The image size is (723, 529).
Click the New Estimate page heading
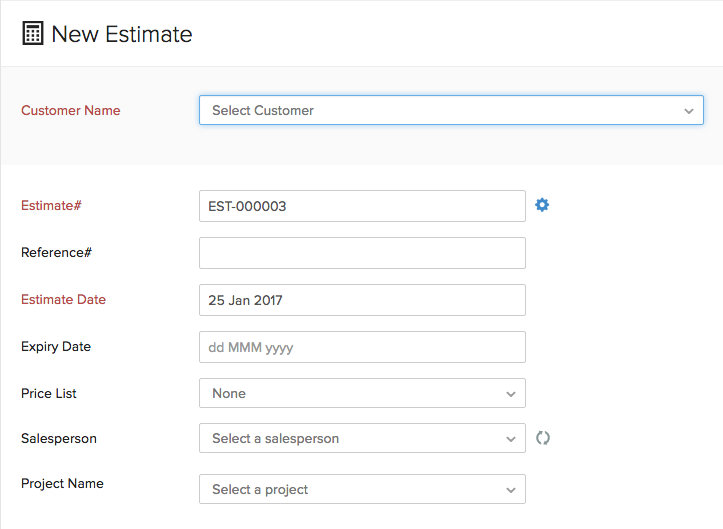coord(121,34)
